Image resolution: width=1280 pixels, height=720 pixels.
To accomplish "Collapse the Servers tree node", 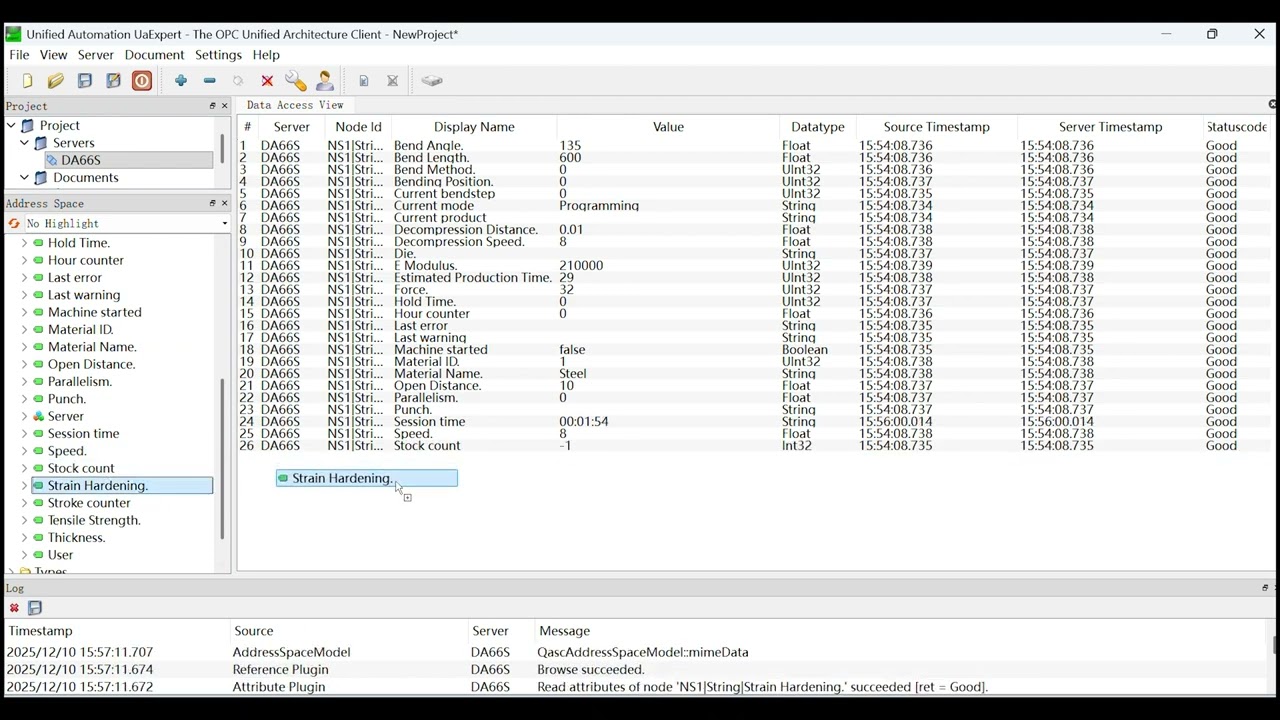I will coord(24,143).
